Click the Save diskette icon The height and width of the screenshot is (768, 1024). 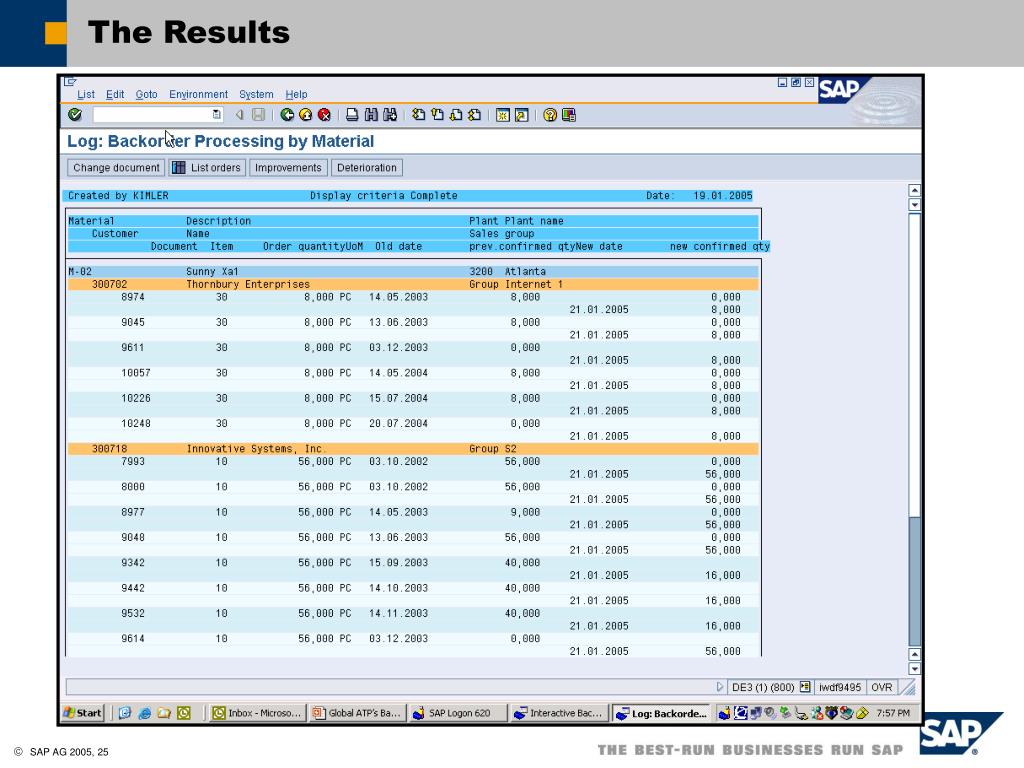click(259, 115)
